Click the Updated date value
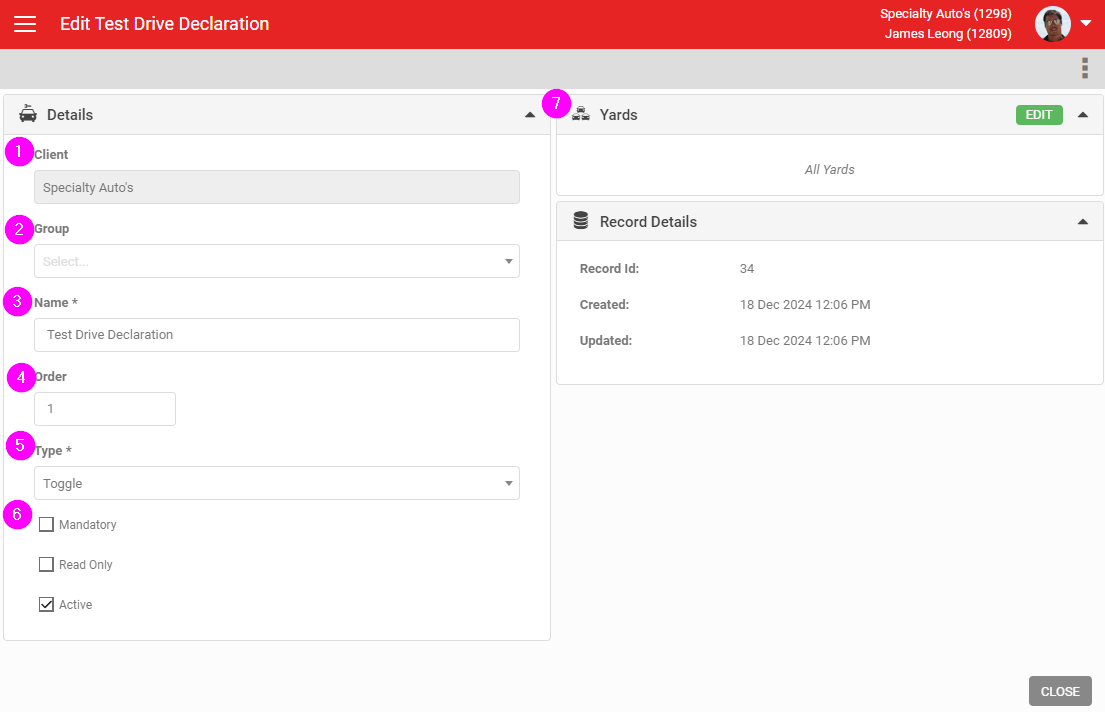The width and height of the screenshot is (1105, 712). [x=805, y=340]
